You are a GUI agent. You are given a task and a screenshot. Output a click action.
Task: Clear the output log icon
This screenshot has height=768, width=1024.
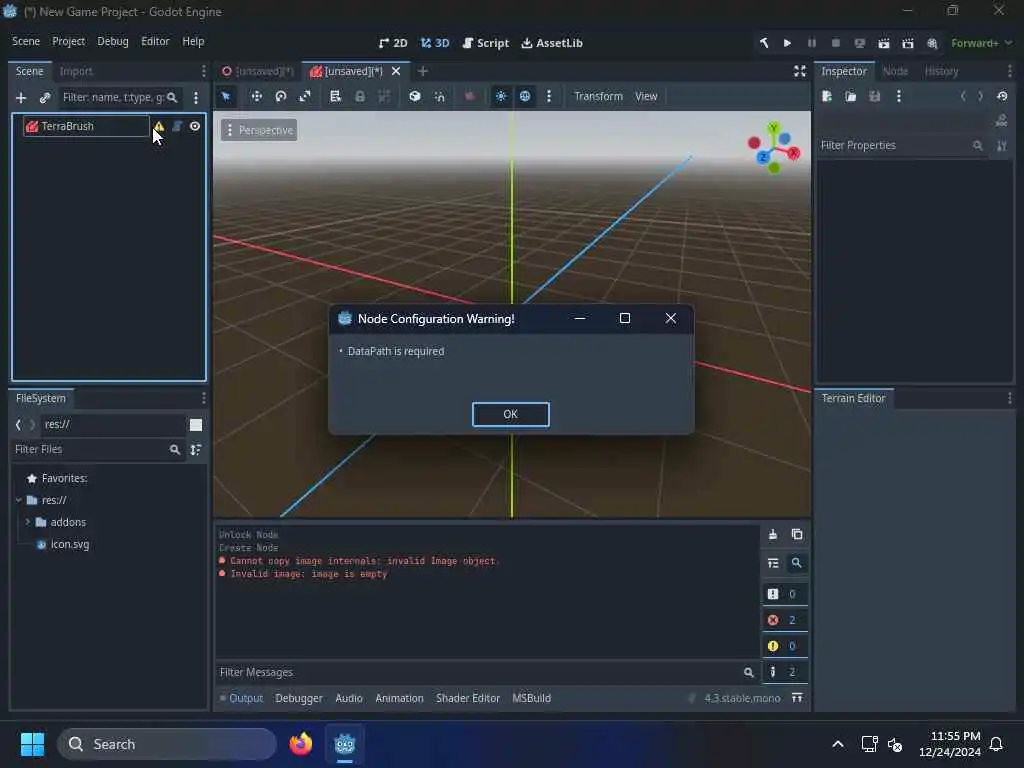(x=773, y=534)
